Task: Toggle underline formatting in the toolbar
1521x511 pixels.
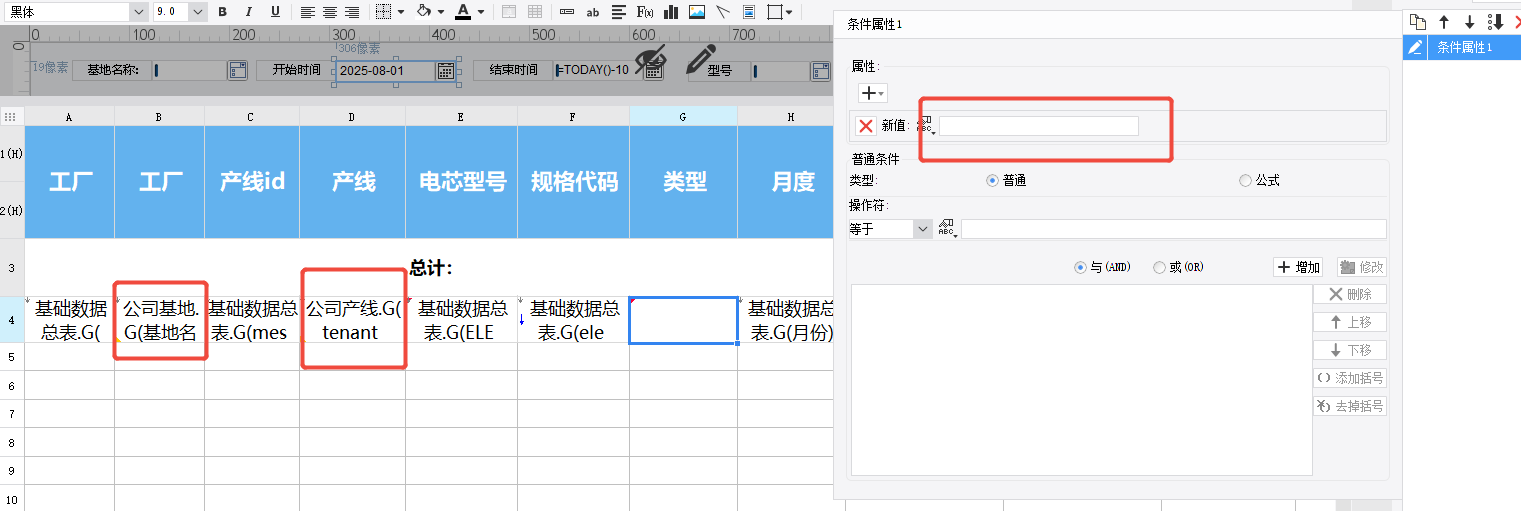Action: click(x=275, y=12)
